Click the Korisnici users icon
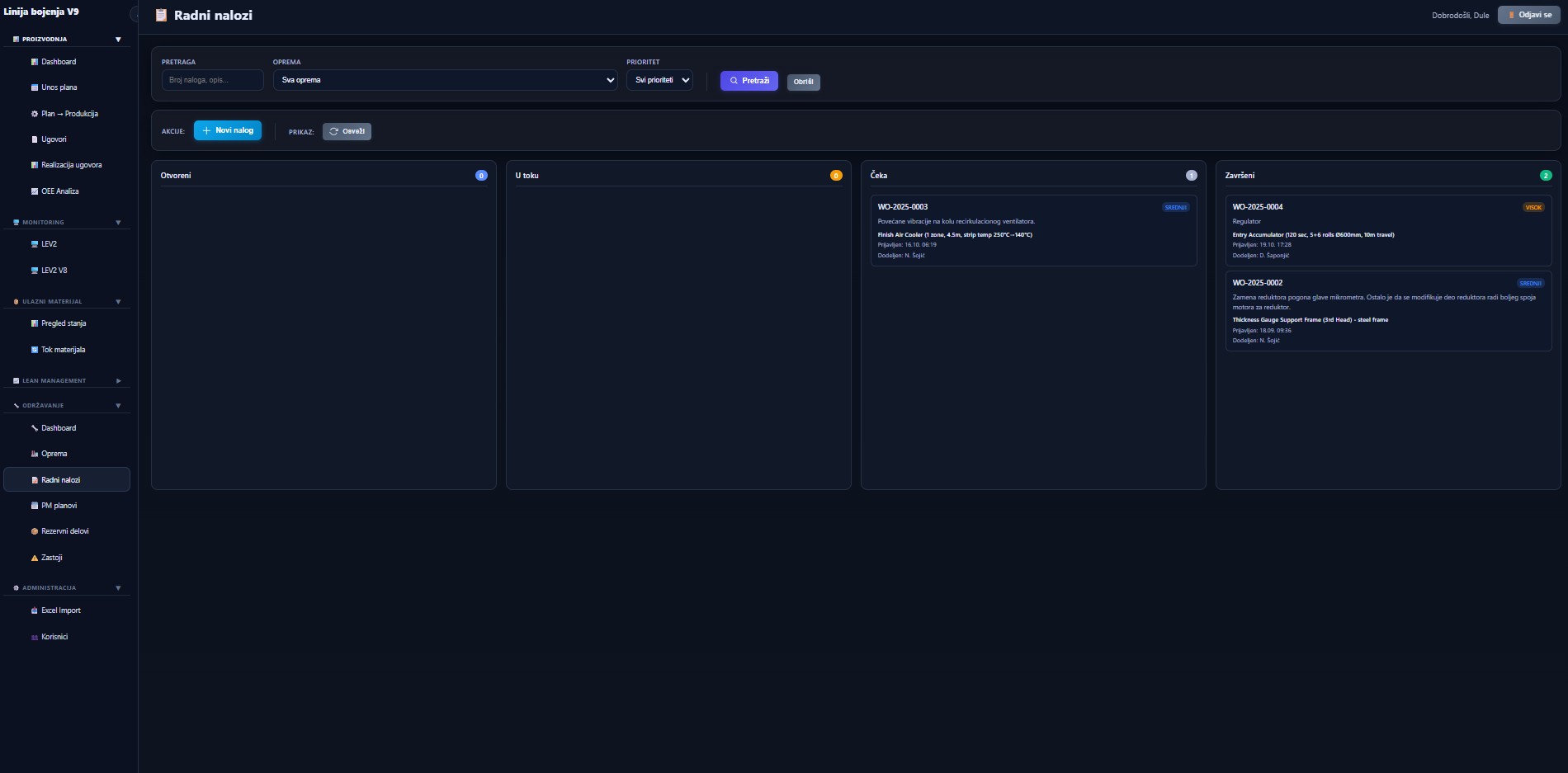1568x773 pixels. click(35, 637)
